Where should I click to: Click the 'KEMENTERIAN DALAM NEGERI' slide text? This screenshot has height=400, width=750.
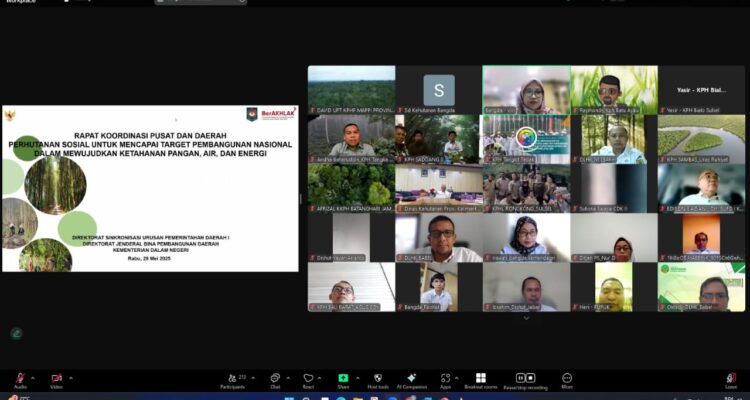[x=151, y=250]
